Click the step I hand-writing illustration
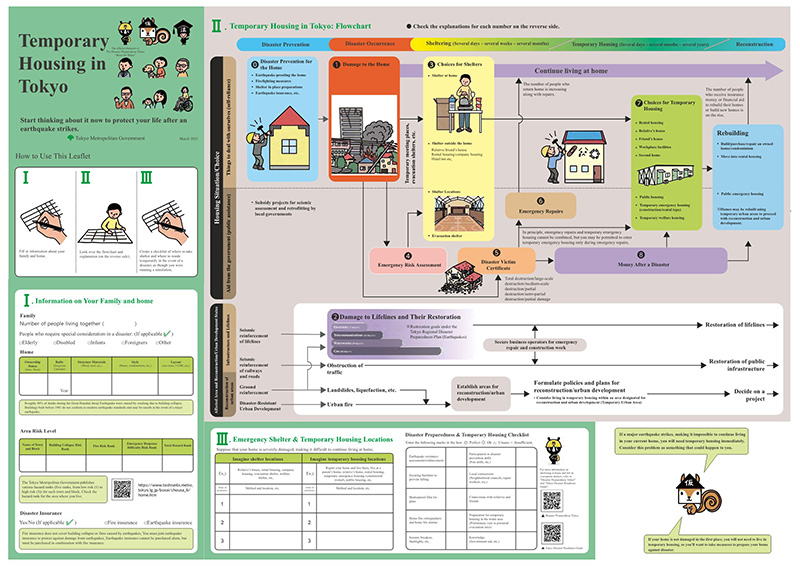Image resolution: width=800 pixels, height=566 pixels. pos(44,223)
